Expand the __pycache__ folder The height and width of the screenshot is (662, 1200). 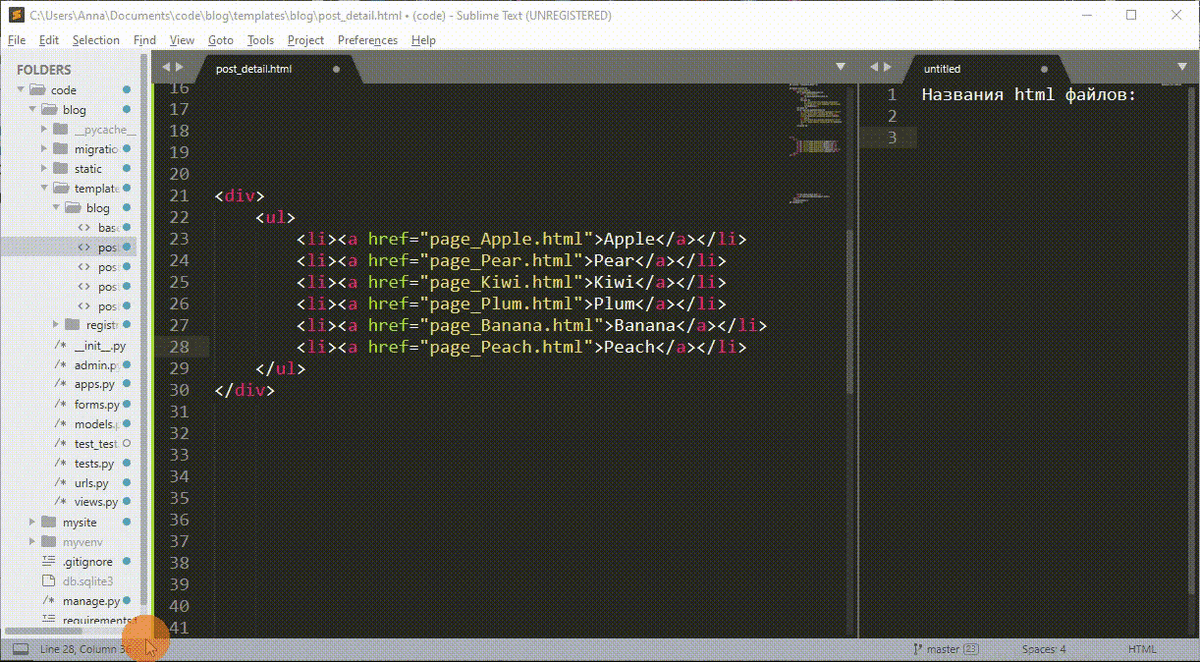tap(44, 129)
